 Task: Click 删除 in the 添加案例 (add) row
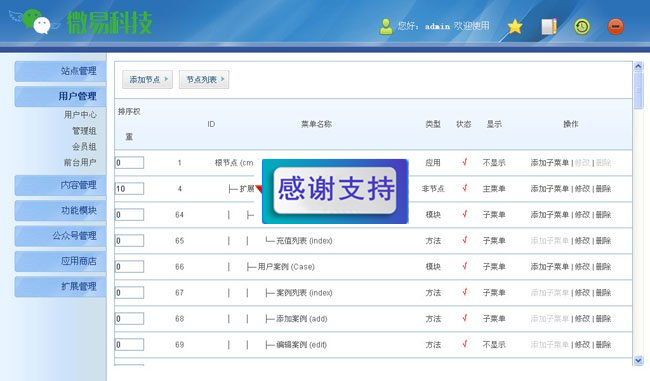[x=604, y=318]
